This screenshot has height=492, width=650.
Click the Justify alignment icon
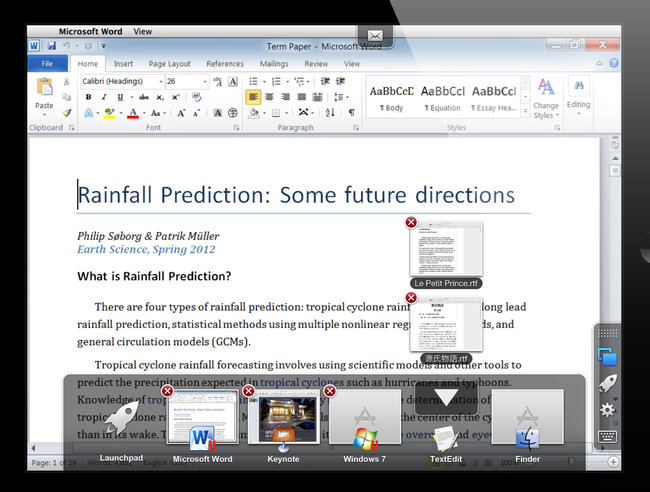pos(302,97)
